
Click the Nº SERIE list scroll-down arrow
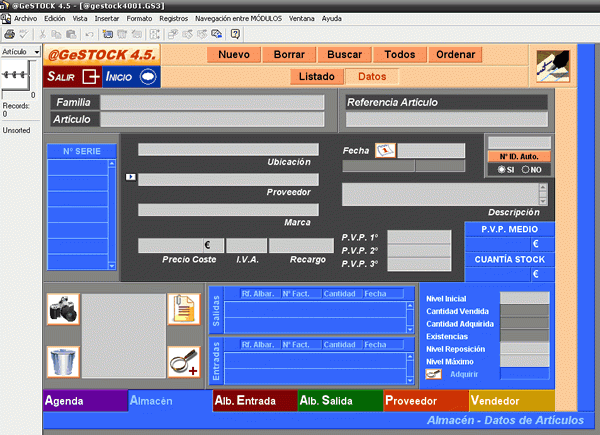tap(112, 266)
